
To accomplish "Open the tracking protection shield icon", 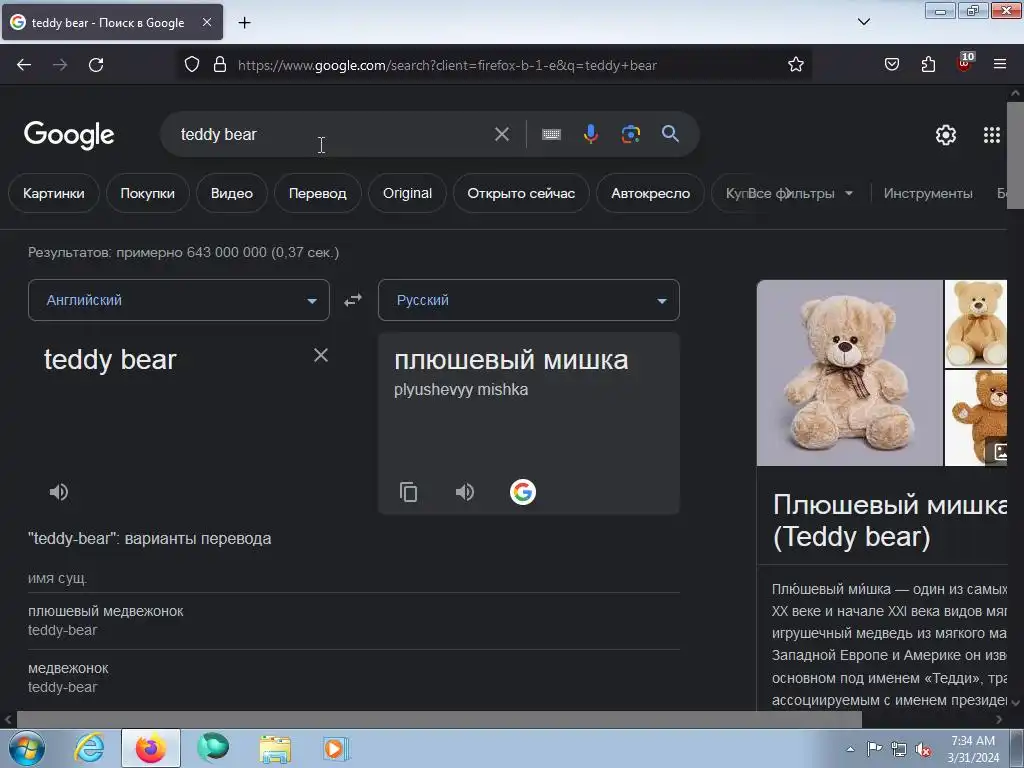I will tap(191, 65).
